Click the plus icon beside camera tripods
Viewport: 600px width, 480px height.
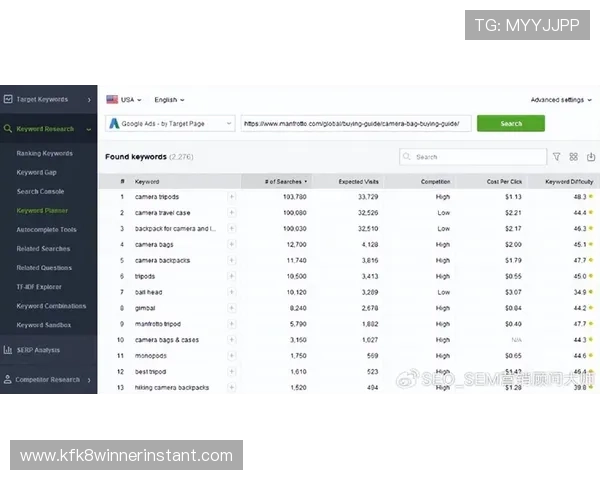coord(232,197)
